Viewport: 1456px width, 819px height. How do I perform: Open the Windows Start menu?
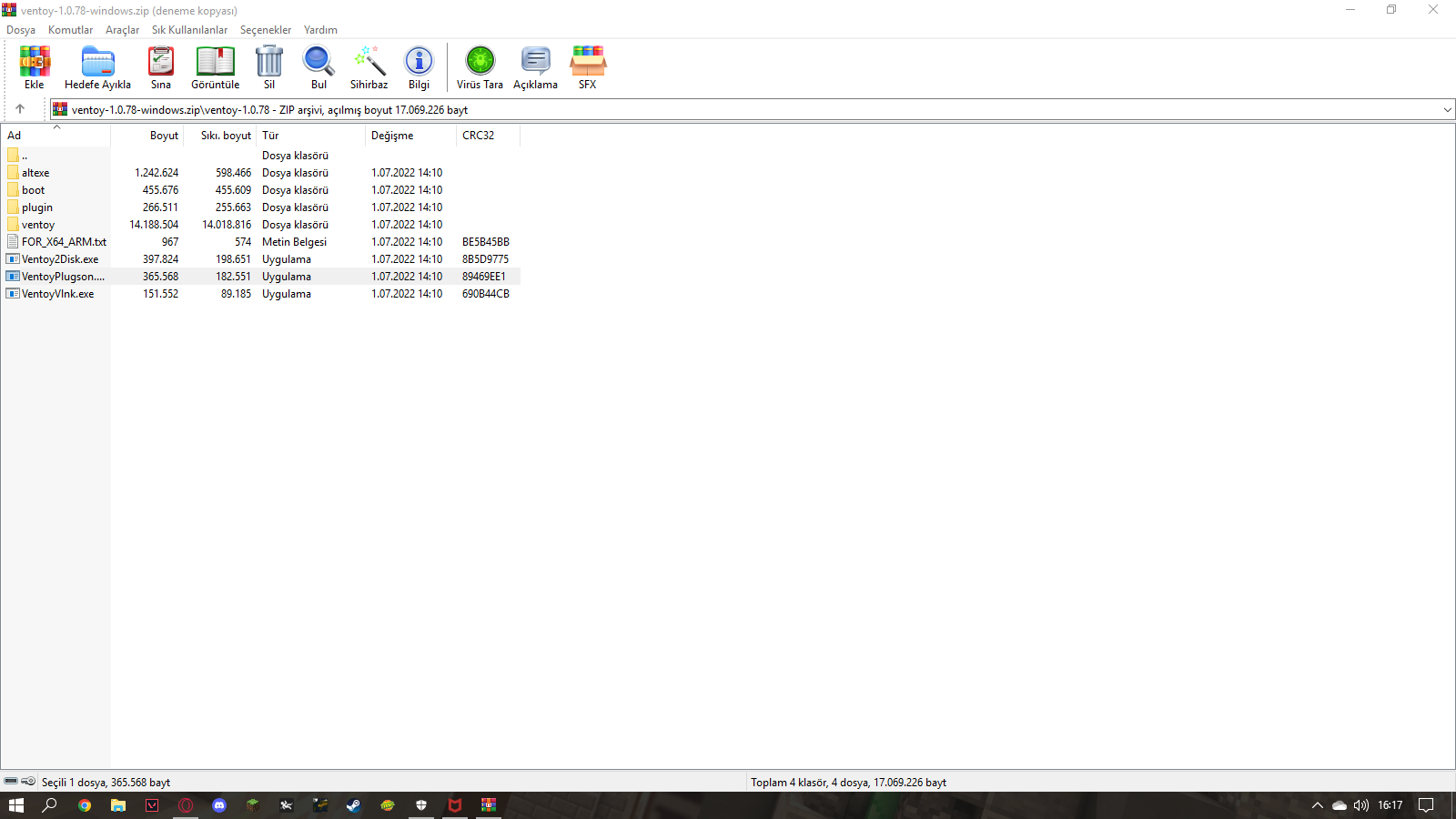[15, 805]
